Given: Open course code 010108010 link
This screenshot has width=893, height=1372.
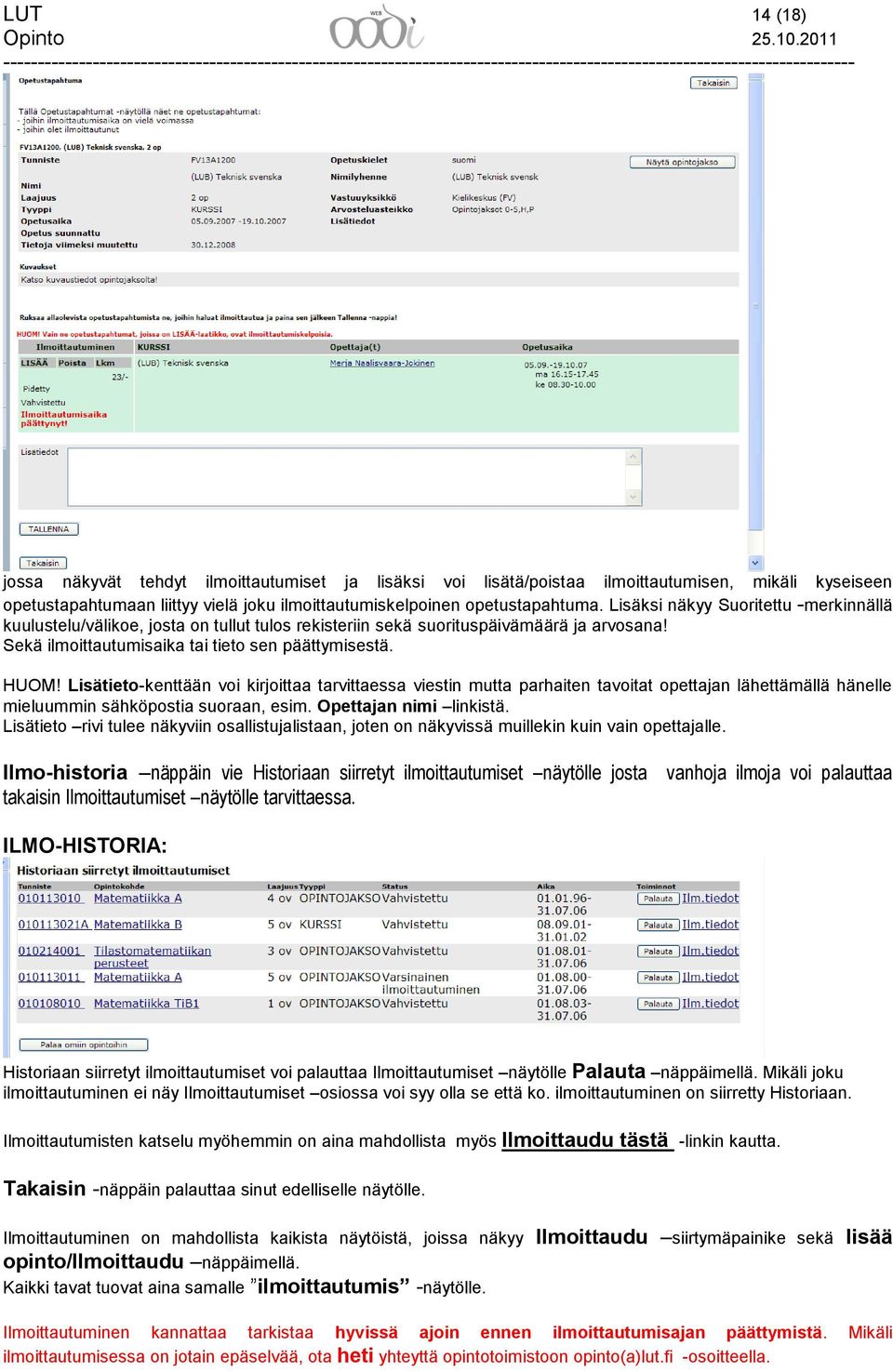Looking at the screenshot, I should click(x=50, y=1003).
